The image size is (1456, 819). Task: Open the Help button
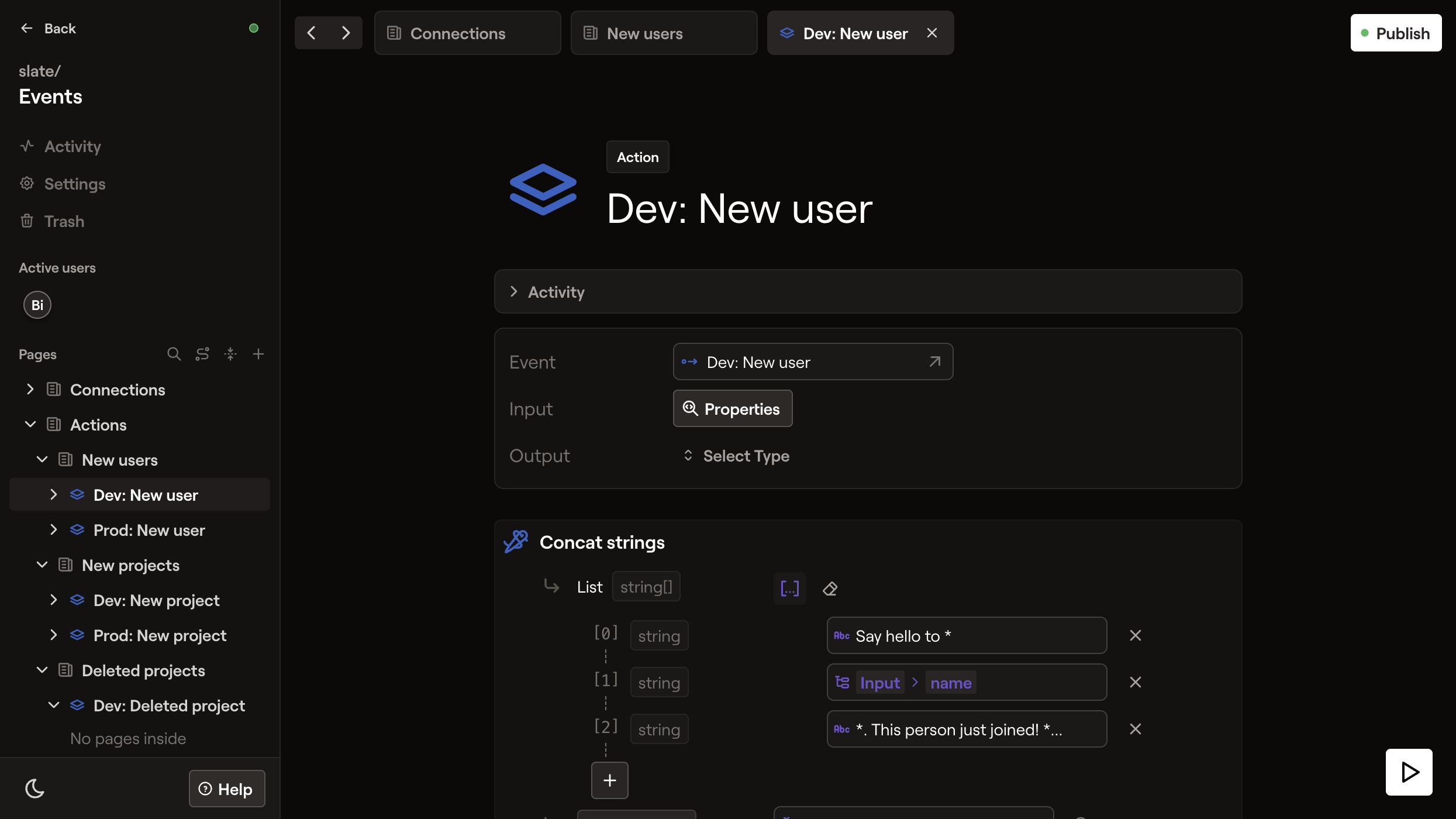click(227, 789)
